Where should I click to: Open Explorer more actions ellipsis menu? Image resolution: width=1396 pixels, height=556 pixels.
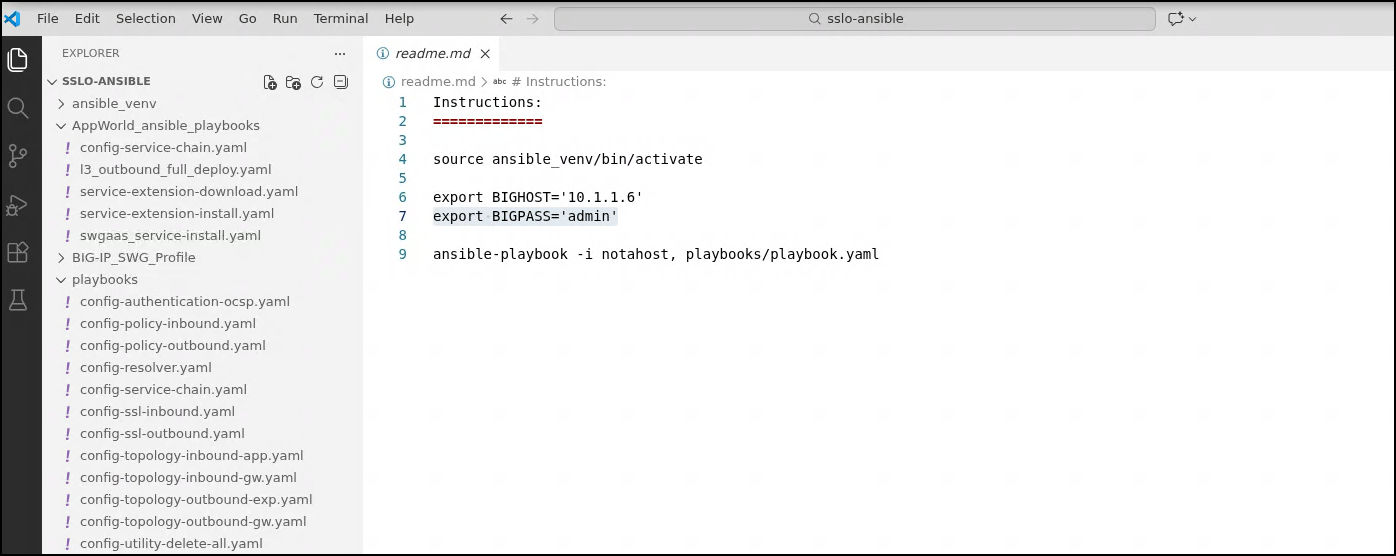click(340, 53)
